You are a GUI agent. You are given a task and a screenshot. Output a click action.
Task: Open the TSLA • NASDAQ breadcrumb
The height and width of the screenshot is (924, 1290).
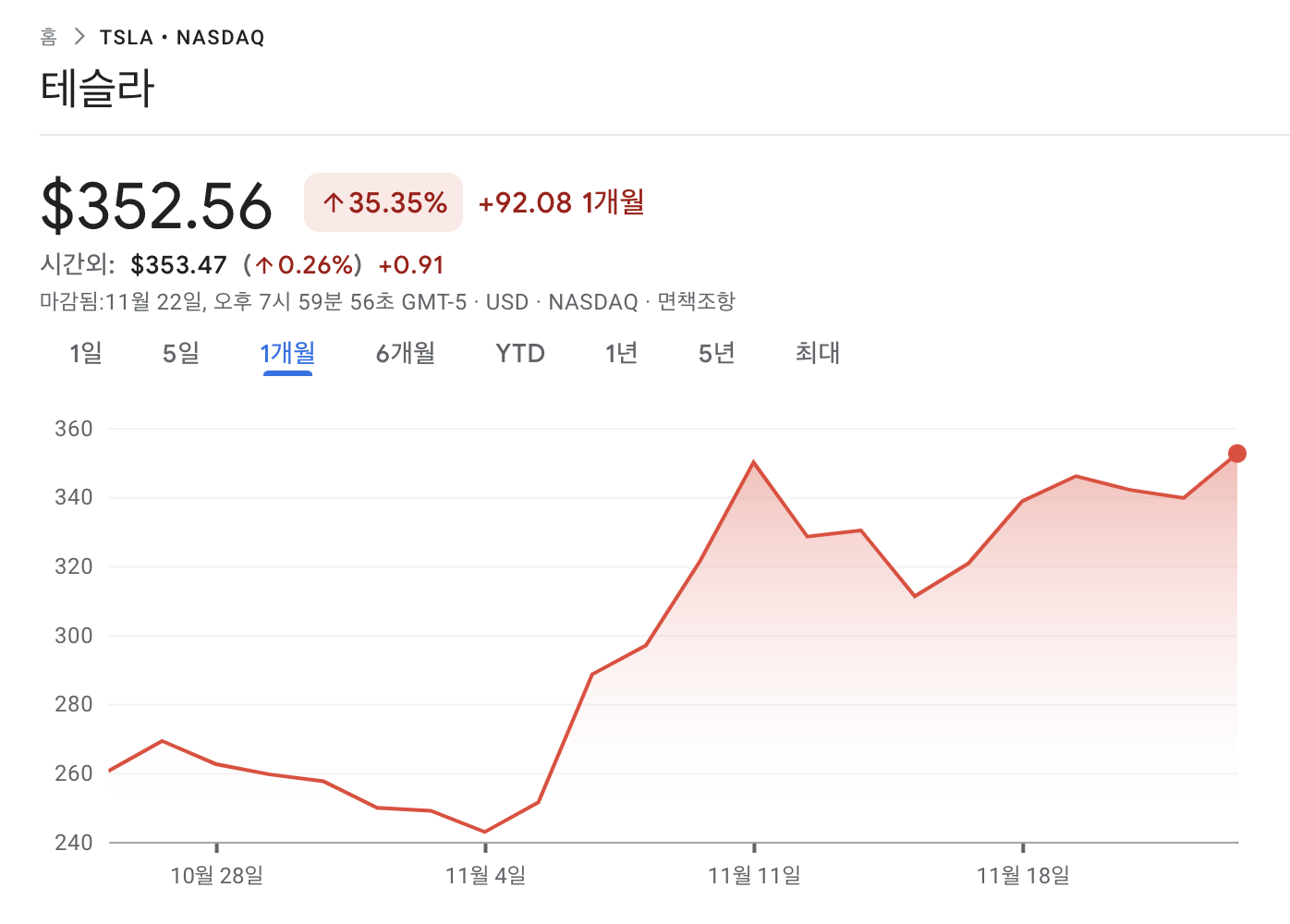[182, 37]
